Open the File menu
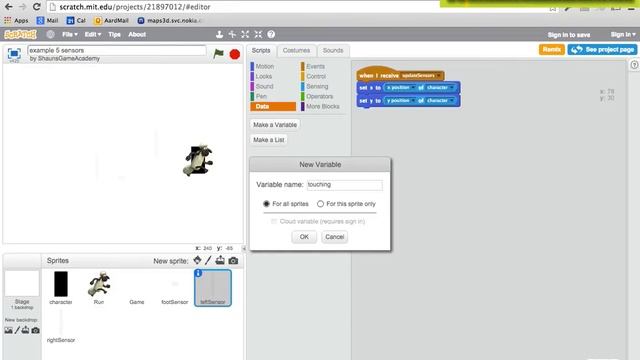The image size is (640, 360). coord(70,35)
